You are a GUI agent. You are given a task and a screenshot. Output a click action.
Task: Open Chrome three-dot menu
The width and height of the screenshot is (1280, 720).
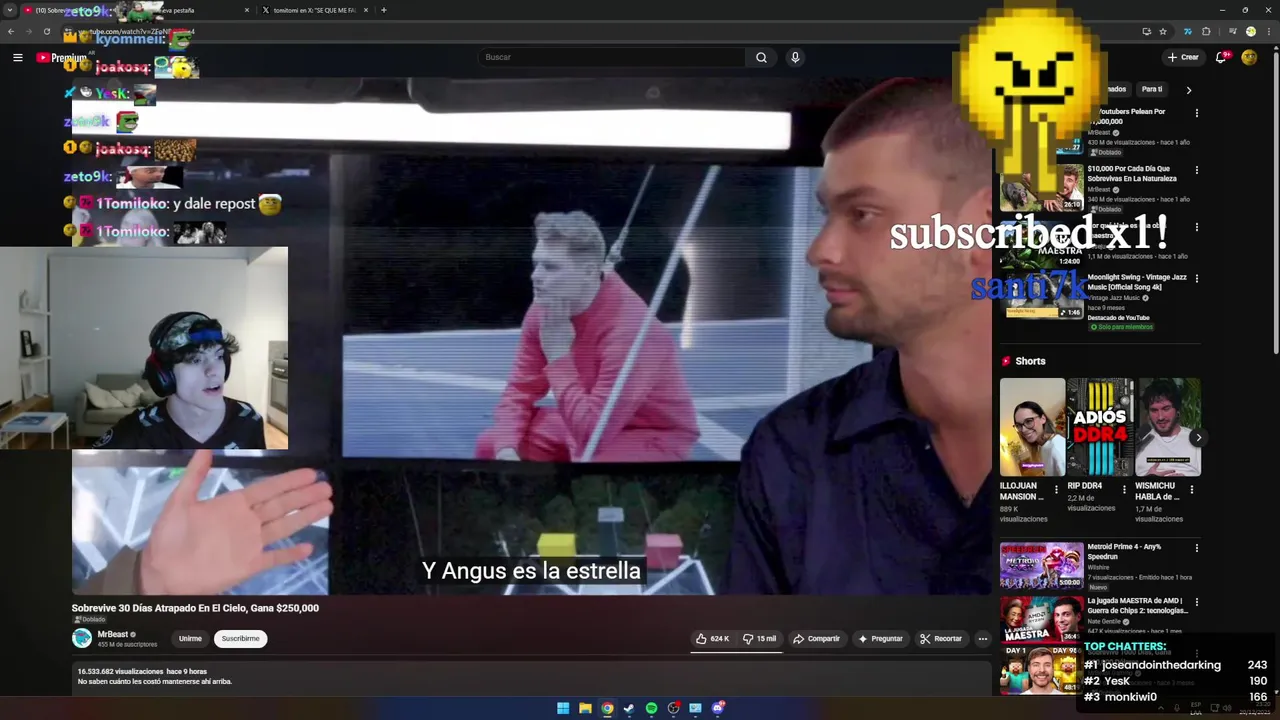click(x=1267, y=31)
